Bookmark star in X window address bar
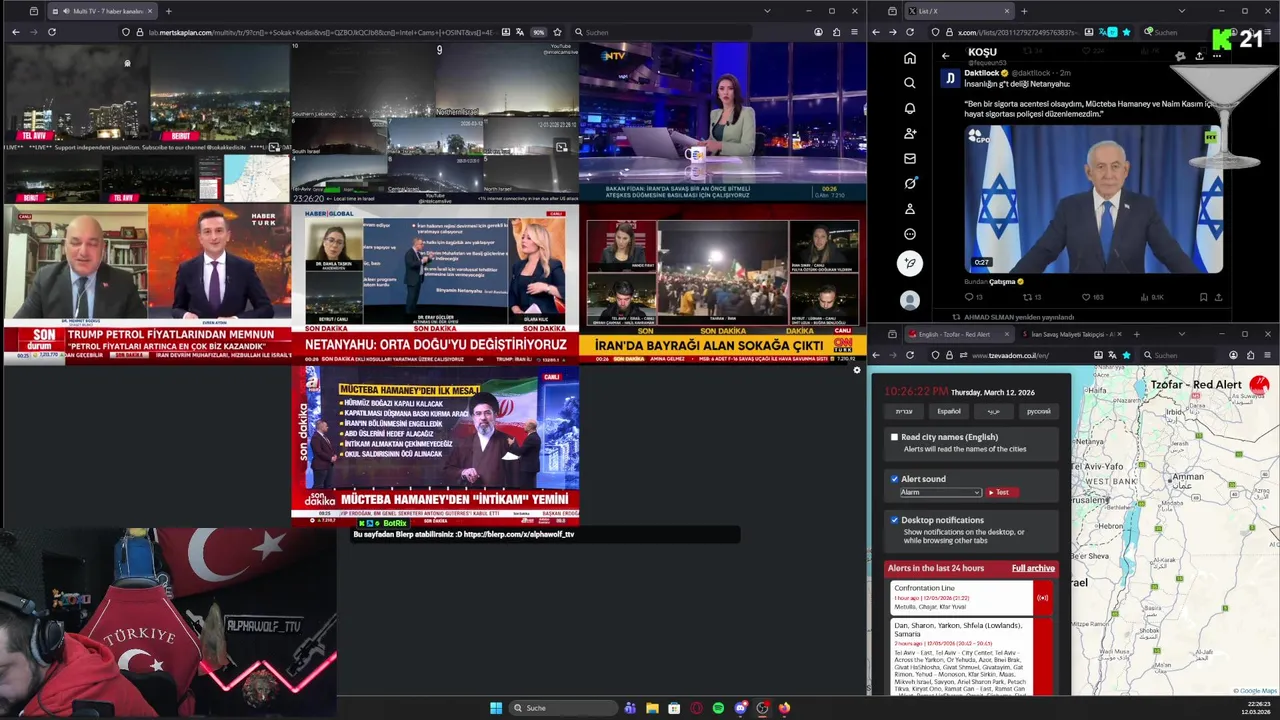The height and width of the screenshot is (720, 1280). (x=1126, y=32)
